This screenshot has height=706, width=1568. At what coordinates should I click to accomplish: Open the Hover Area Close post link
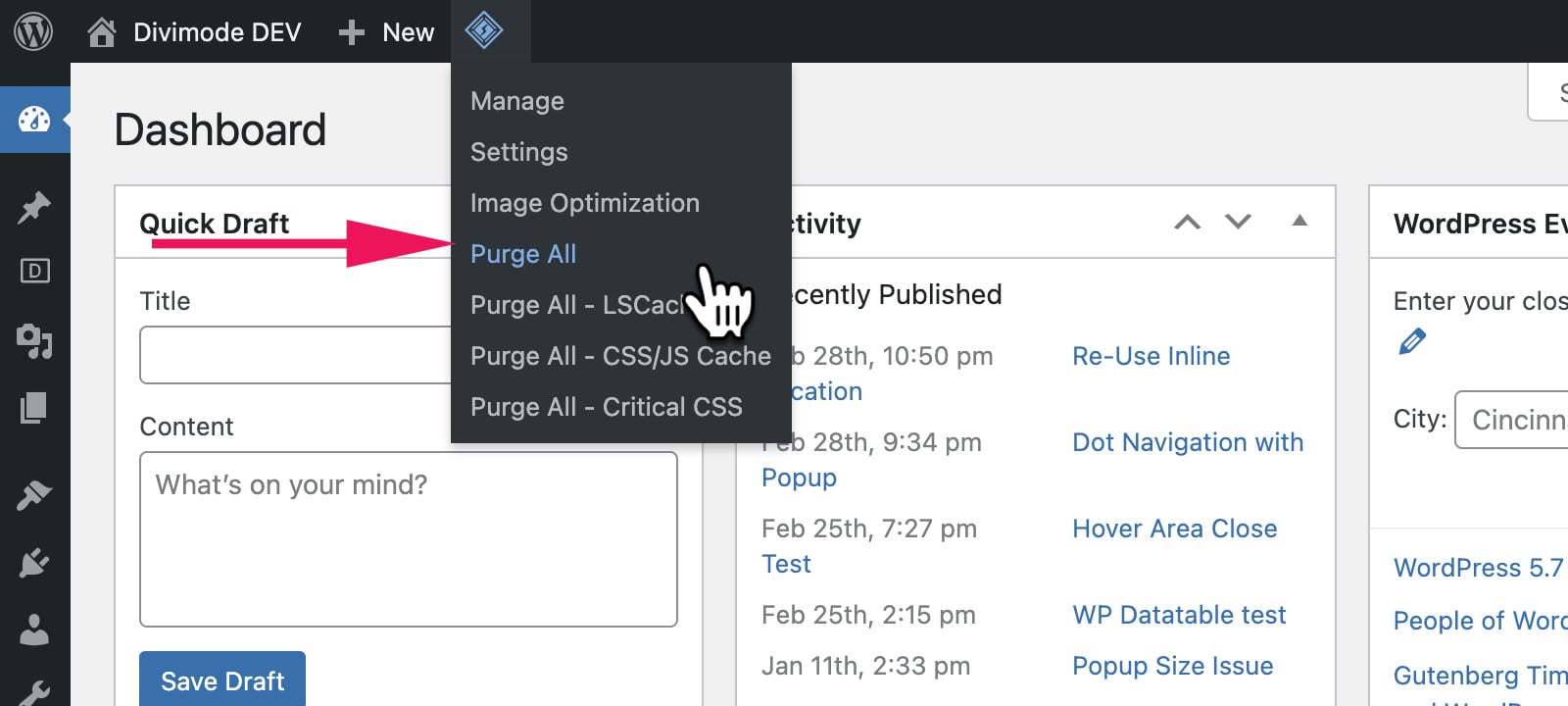(1174, 529)
